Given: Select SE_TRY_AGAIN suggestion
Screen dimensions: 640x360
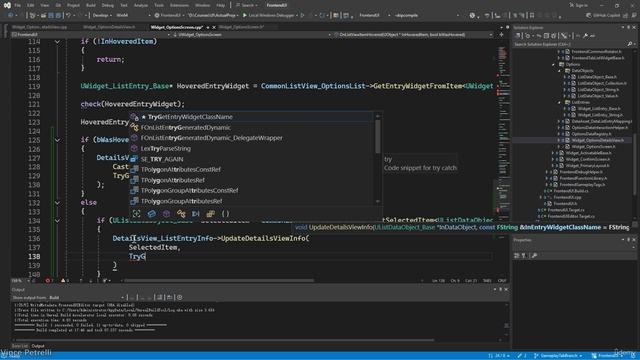Looking at the screenshot, I should click(x=251, y=159).
